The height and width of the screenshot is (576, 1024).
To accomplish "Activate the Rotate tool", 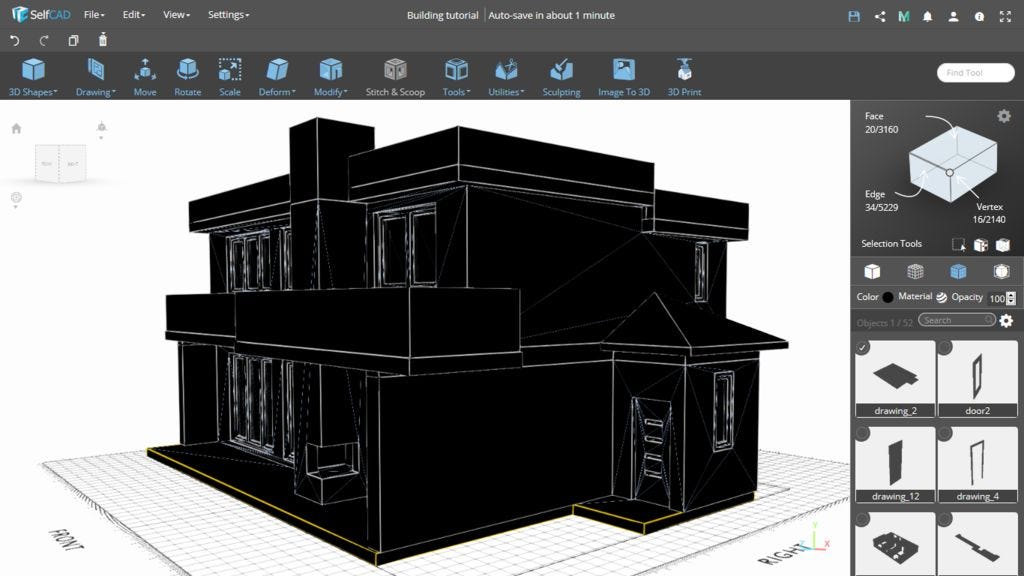I will 187,75.
